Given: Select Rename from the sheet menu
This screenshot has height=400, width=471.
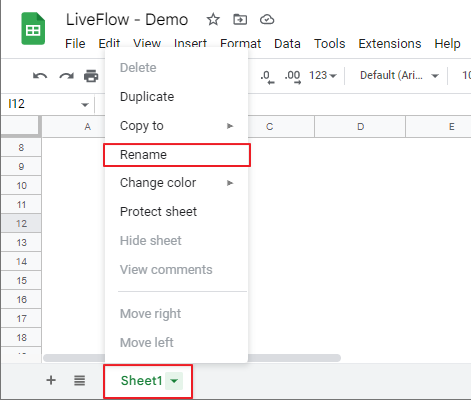Looking at the screenshot, I should coord(176,155).
